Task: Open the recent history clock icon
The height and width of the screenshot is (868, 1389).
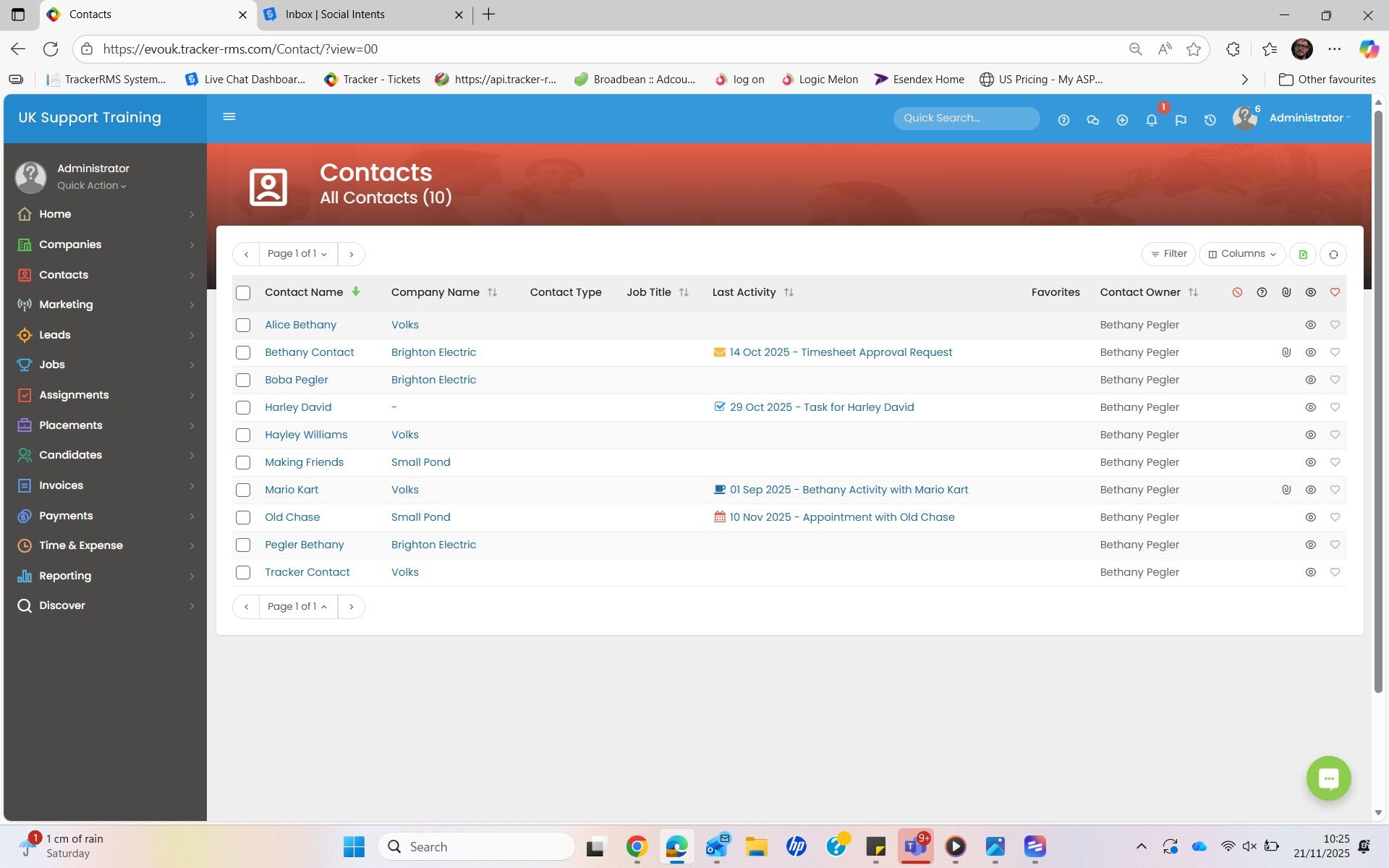Action: [1210, 120]
